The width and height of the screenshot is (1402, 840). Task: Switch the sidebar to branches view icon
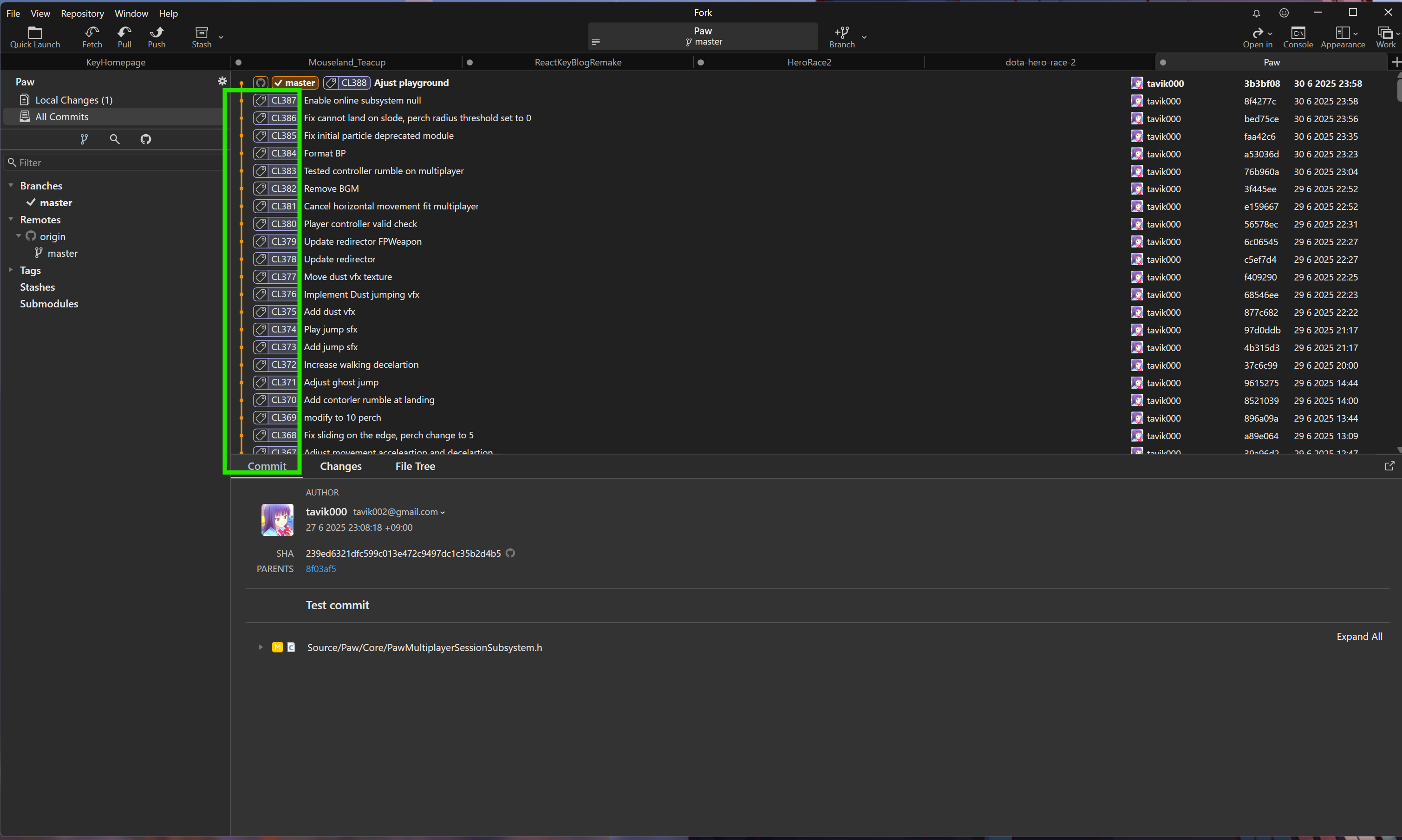coord(84,139)
